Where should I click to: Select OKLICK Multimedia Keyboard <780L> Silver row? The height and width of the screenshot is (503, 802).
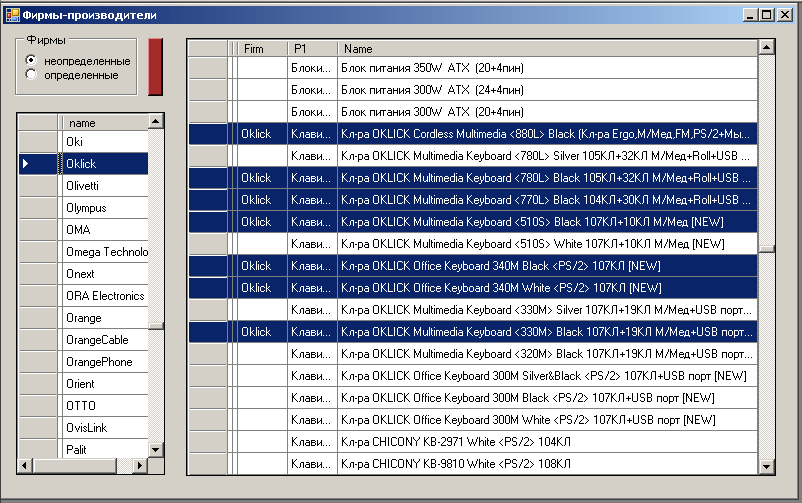pyautogui.click(x=473, y=156)
